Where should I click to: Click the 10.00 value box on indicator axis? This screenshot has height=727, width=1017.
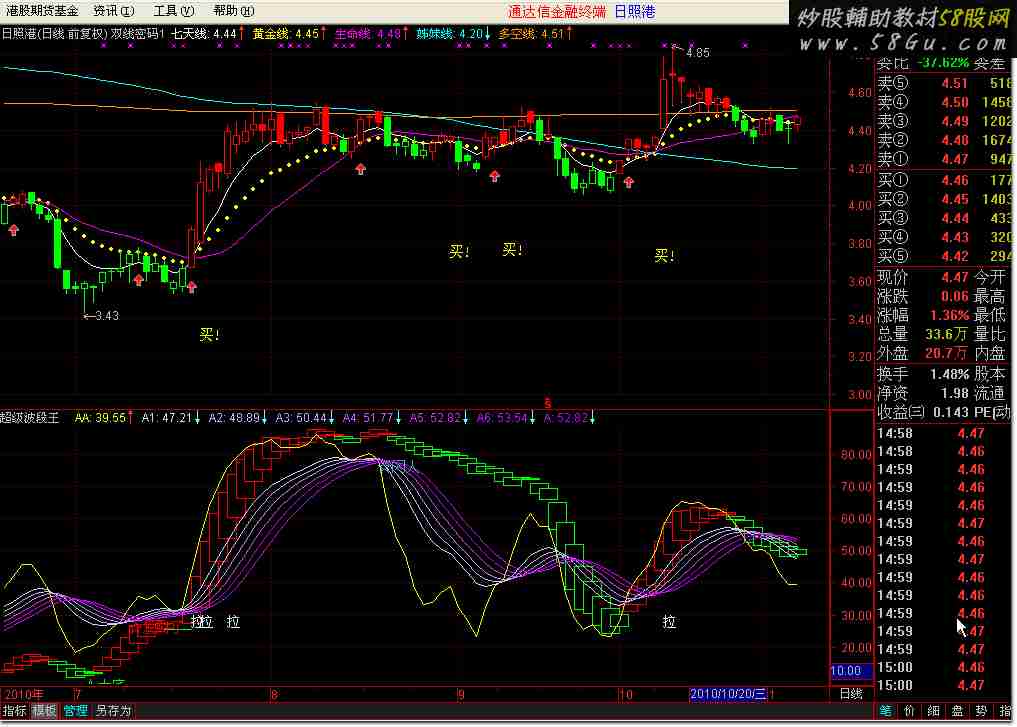[x=846, y=670]
